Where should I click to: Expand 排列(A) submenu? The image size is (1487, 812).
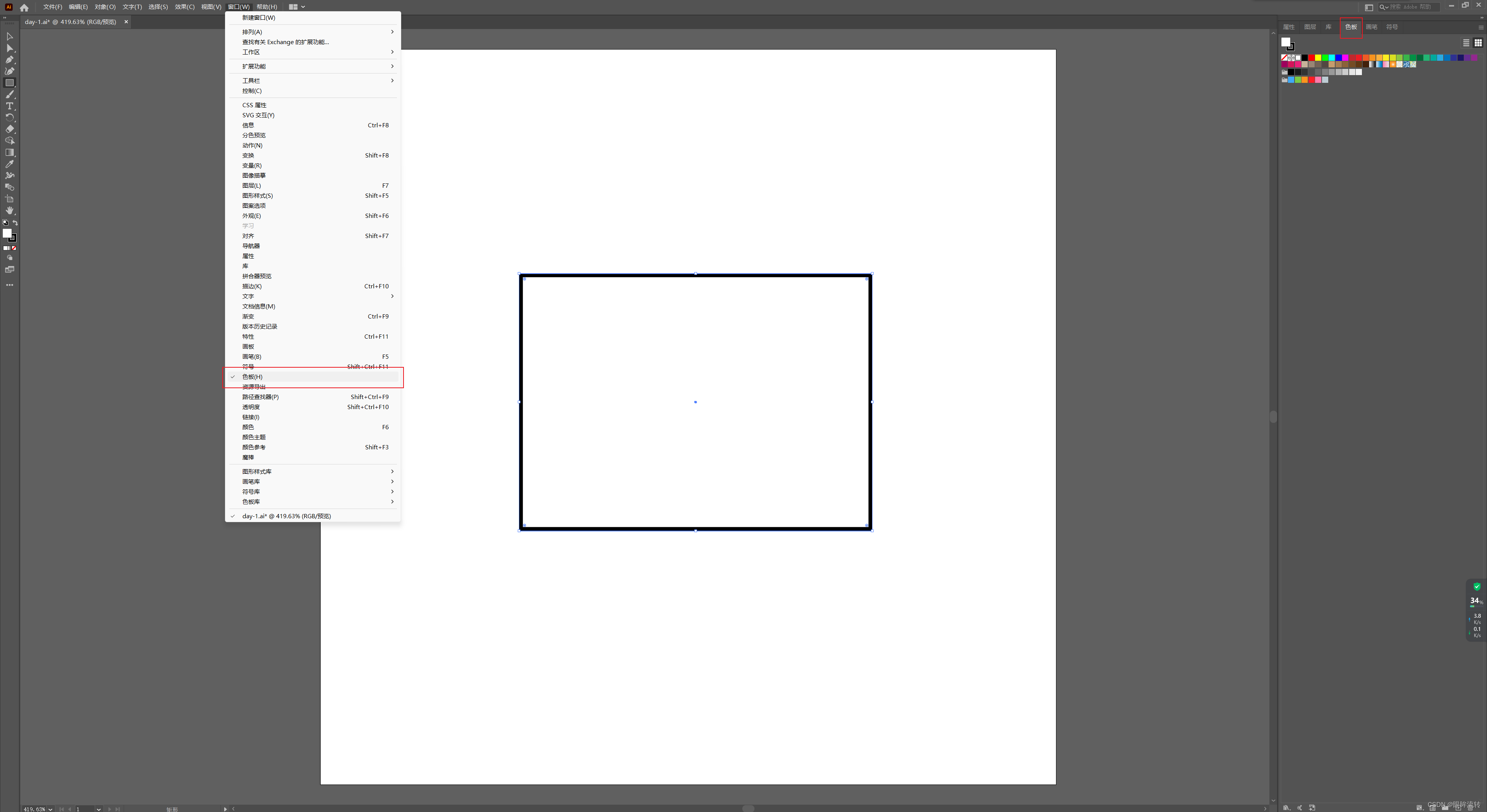click(x=313, y=32)
